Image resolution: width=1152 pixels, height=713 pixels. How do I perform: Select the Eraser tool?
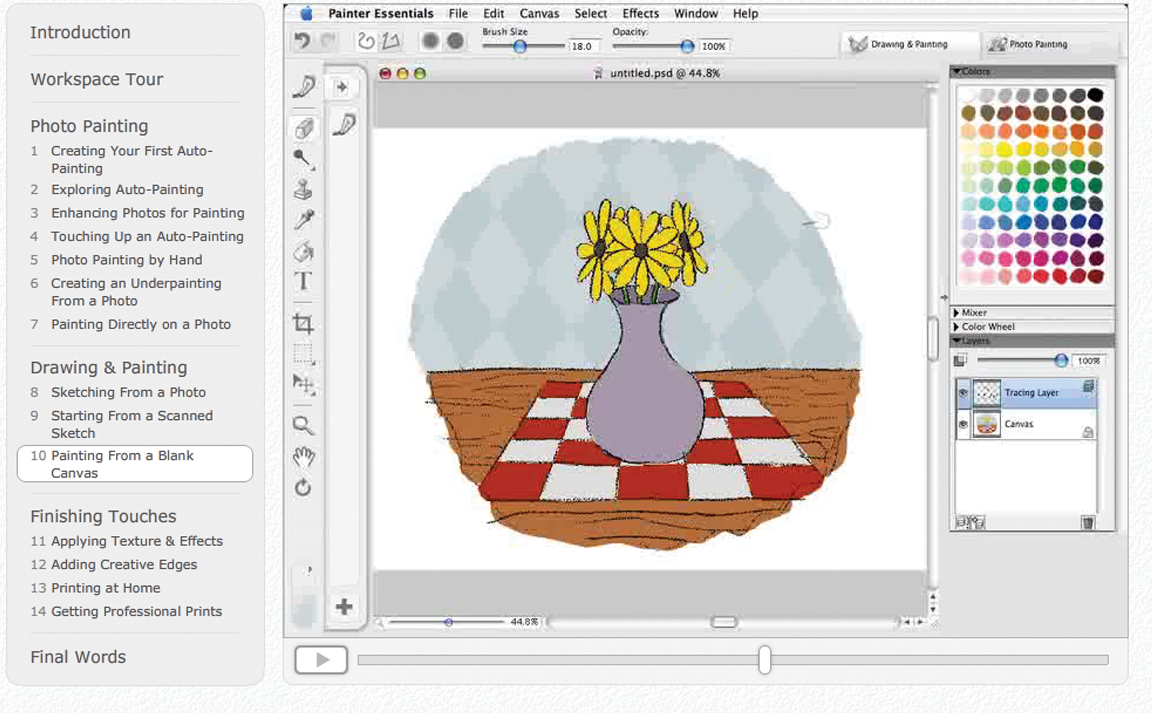304,128
